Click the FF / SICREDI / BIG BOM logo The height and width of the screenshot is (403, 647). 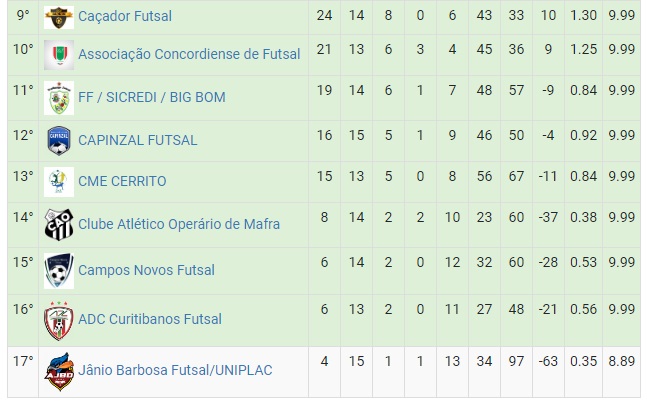tap(59, 98)
